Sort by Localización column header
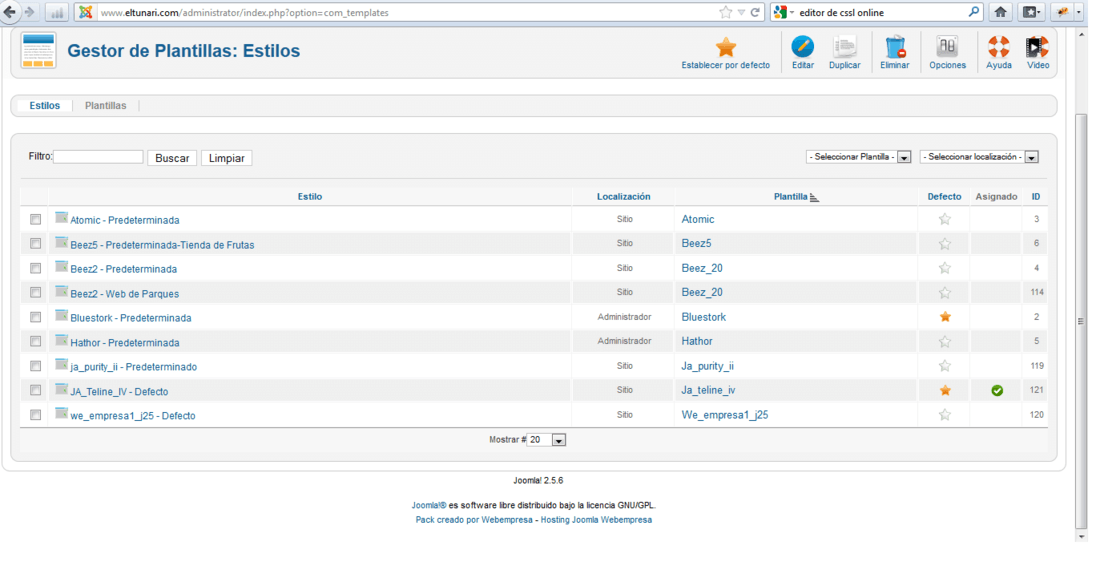 [624, 197]
